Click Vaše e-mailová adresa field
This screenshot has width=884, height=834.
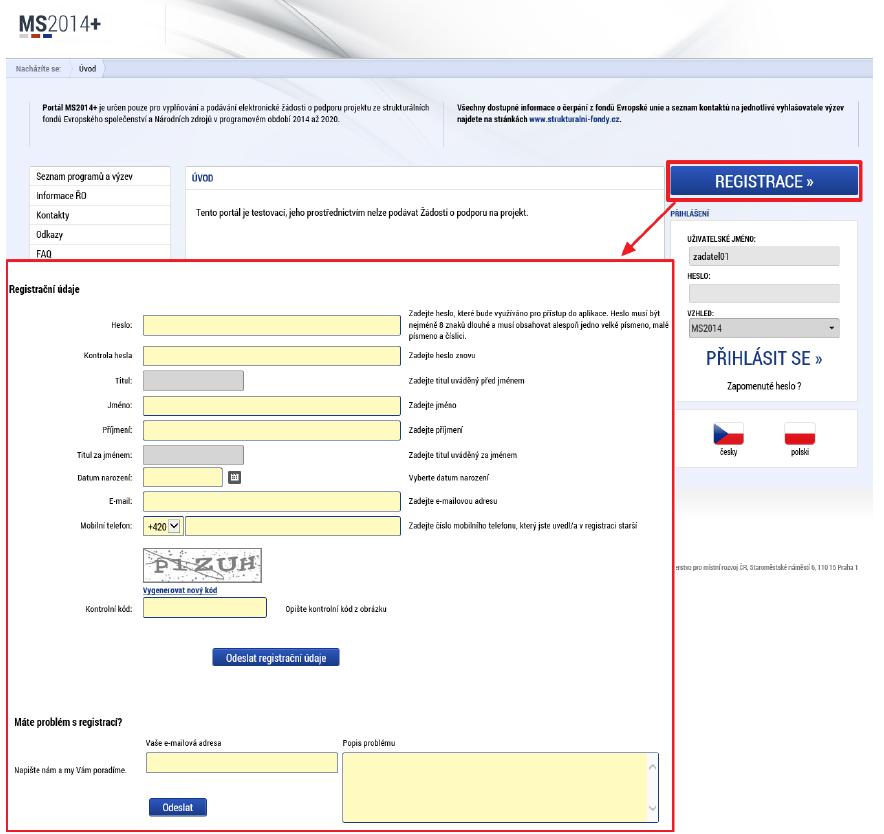click(x=242, y=763)
